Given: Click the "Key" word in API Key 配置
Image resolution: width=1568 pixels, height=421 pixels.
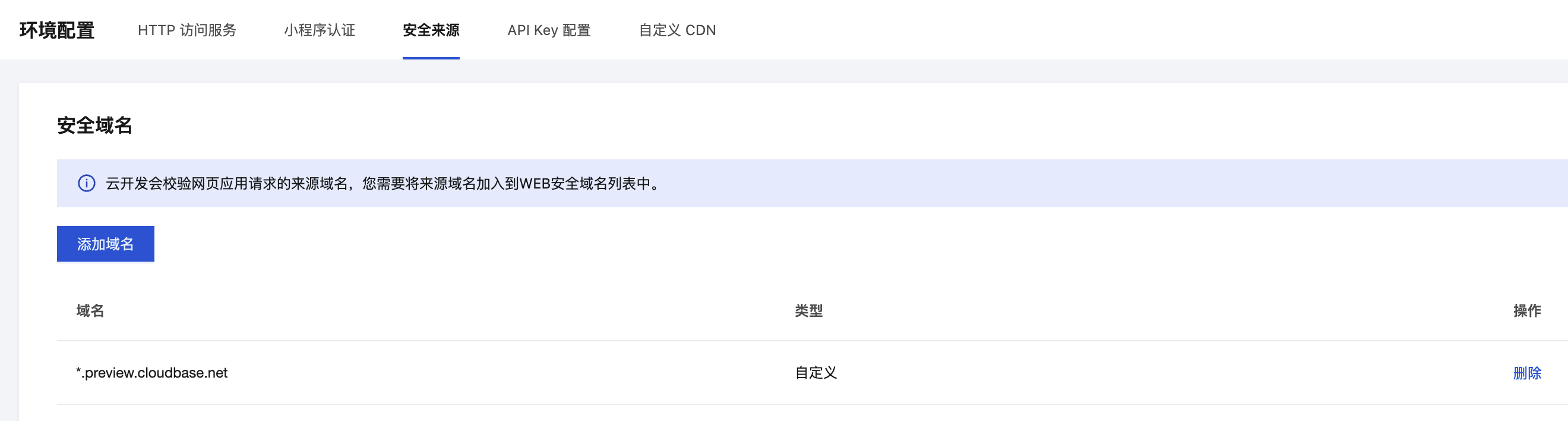Looking at the screenshot, I should (x=545, y=30).
